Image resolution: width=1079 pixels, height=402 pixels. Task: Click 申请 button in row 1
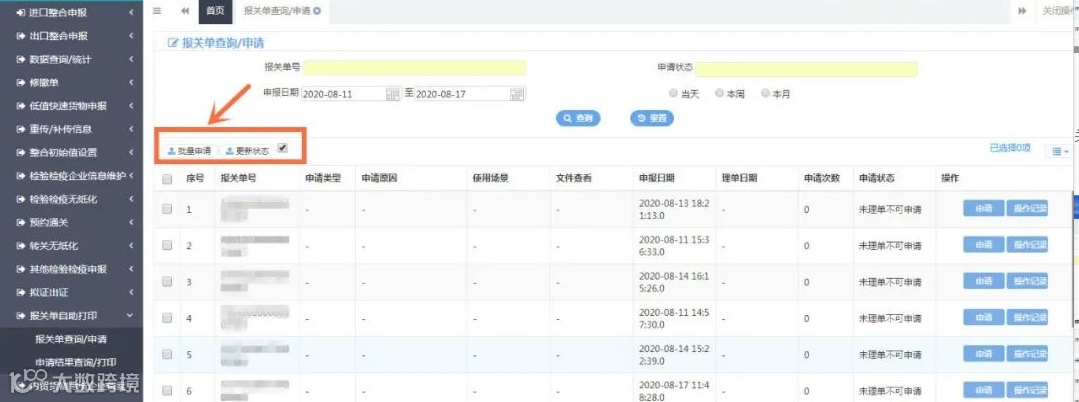(x=983, y=209)
